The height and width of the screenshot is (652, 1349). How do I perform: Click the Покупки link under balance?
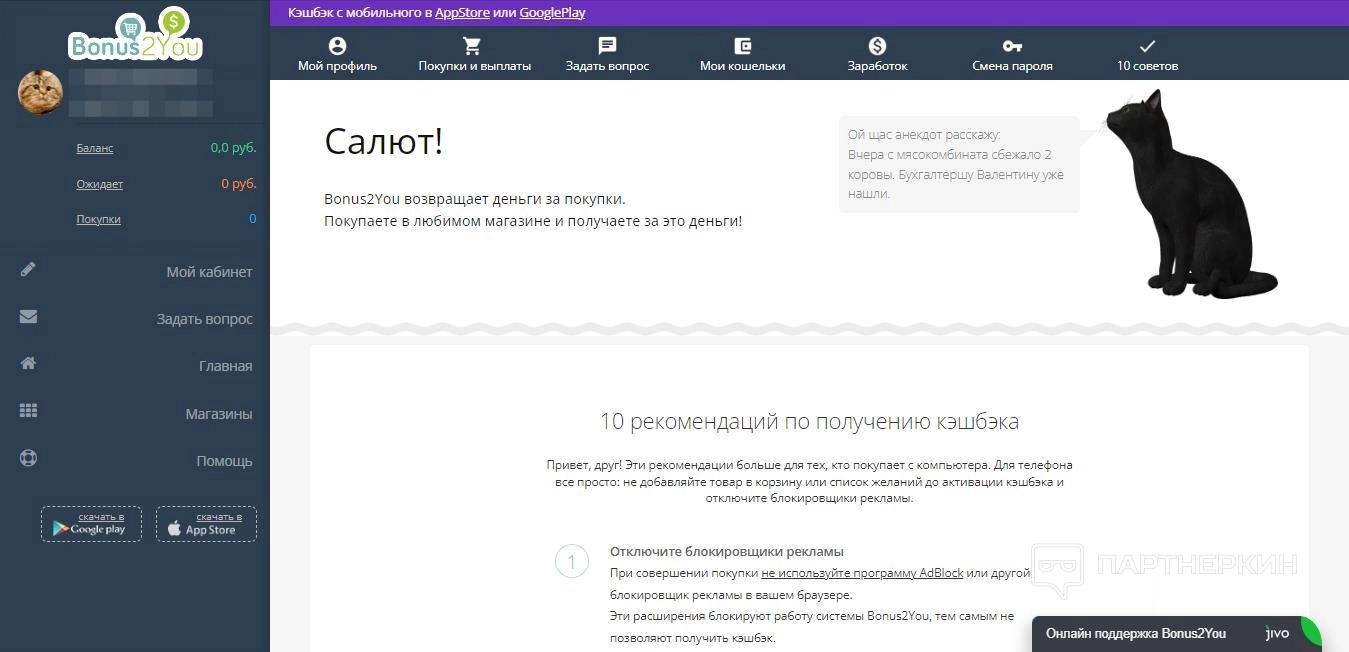tap(98, 219)
